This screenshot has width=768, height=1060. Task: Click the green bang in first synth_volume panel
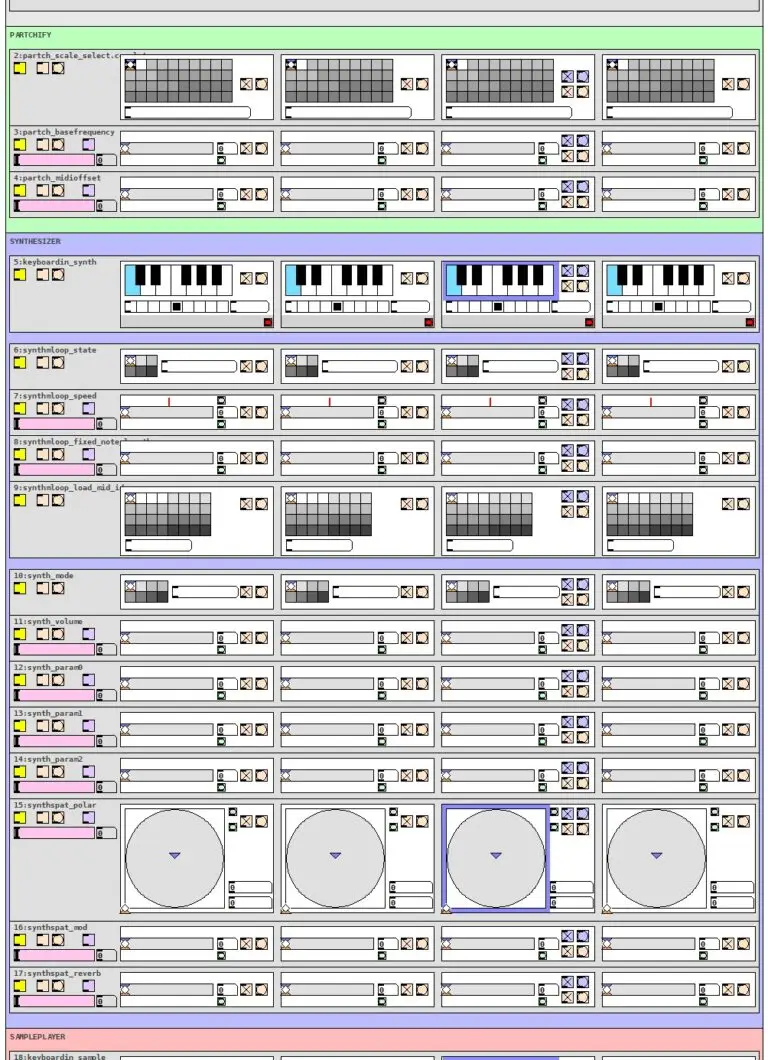click(221, 650)
